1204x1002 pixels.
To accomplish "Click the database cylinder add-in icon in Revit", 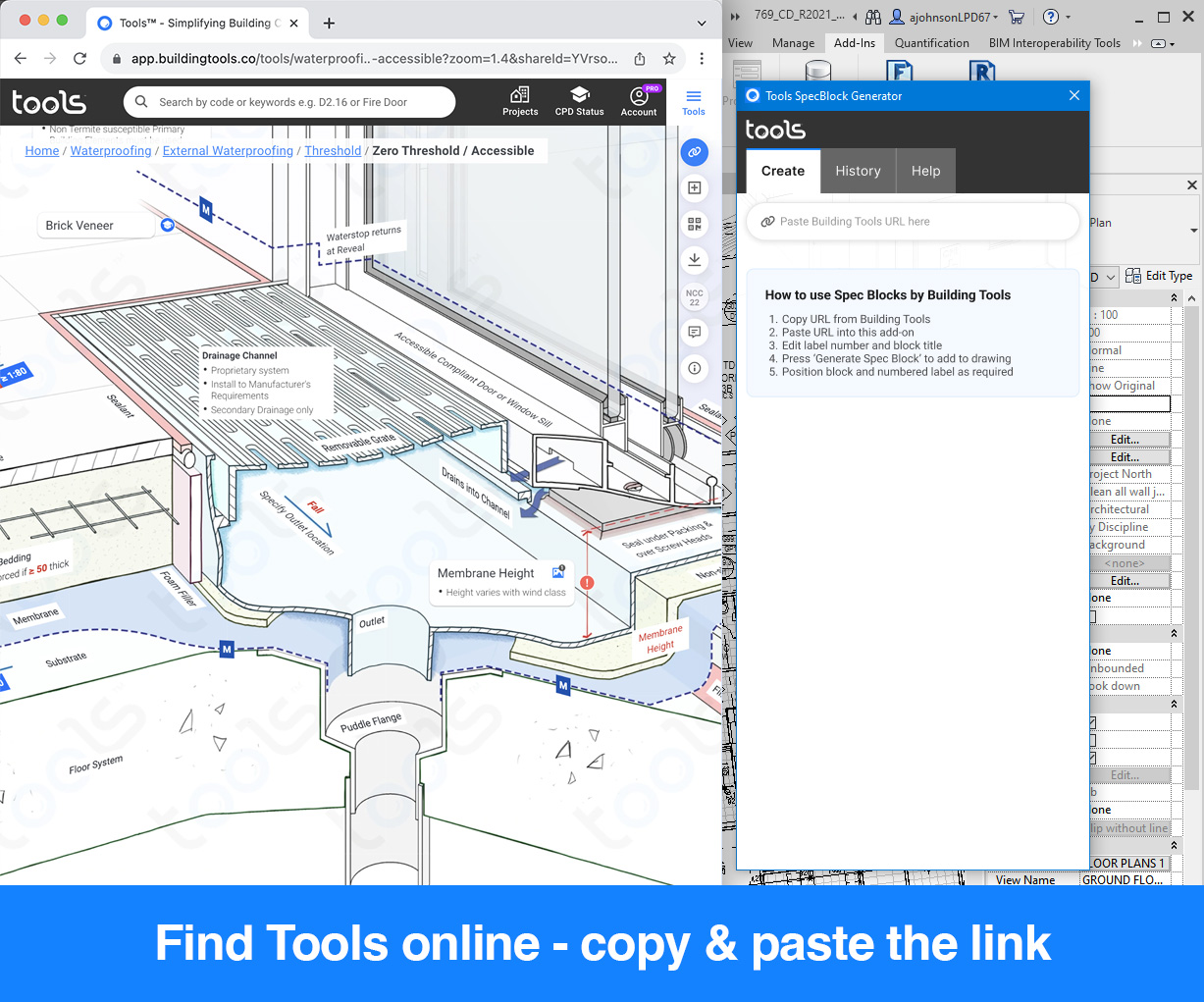I will [x=817, y=71].
